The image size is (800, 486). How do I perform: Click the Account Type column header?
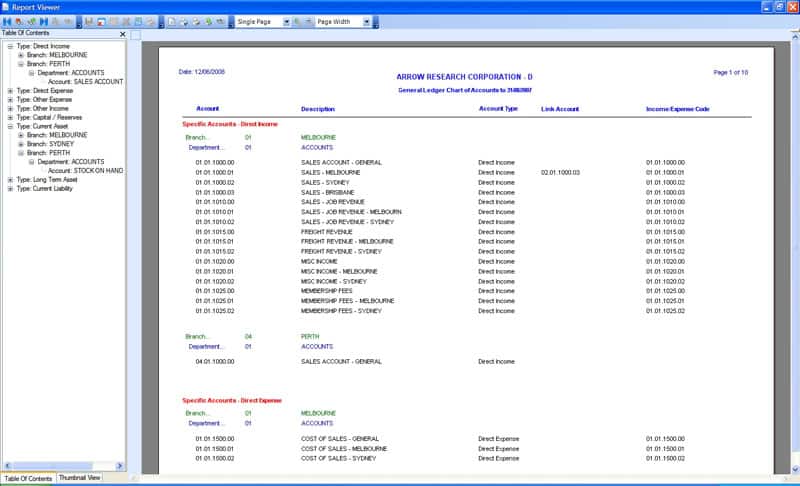[x=498, y=109]
